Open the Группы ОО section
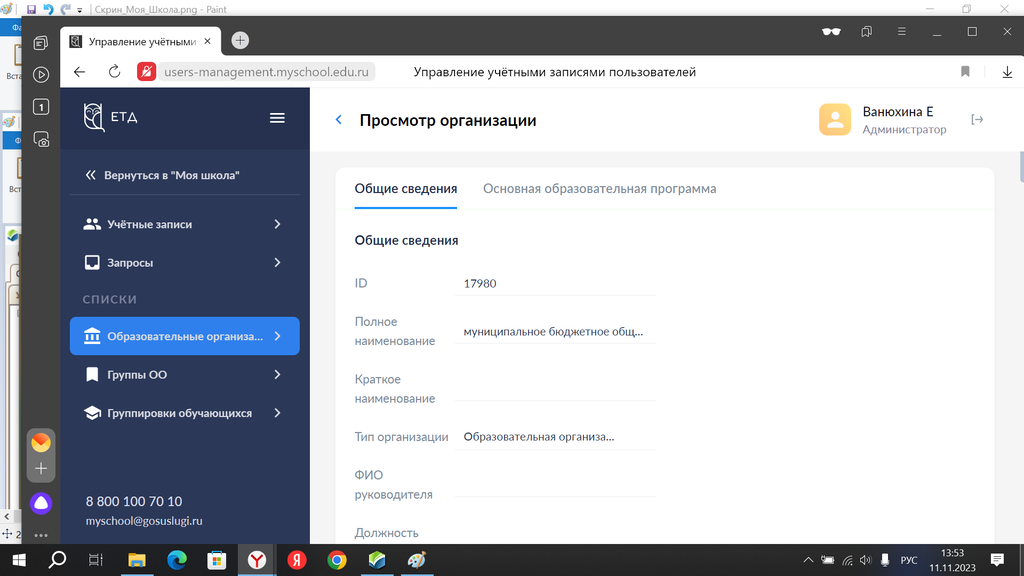This screenshot has height=576, width=1024. pos(184,375)
